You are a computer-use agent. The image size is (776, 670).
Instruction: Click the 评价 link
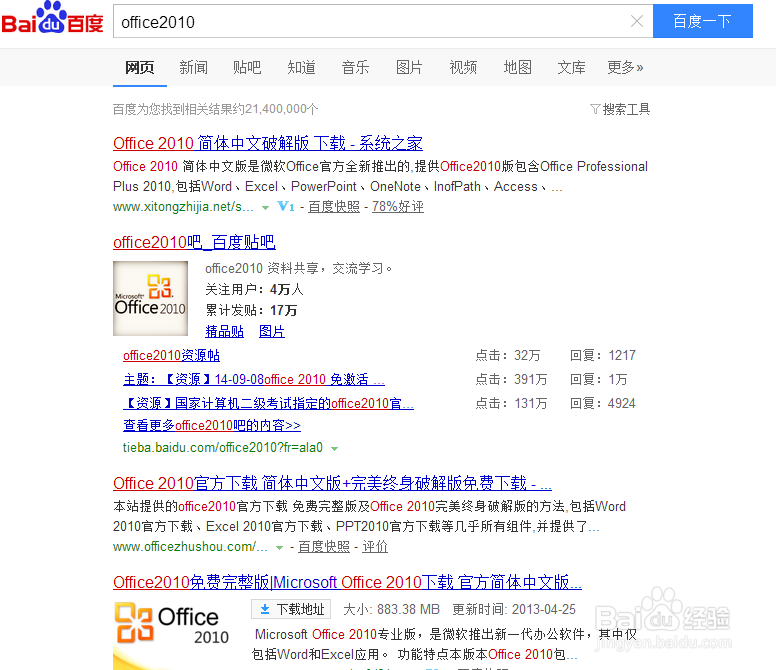(375, 546)
